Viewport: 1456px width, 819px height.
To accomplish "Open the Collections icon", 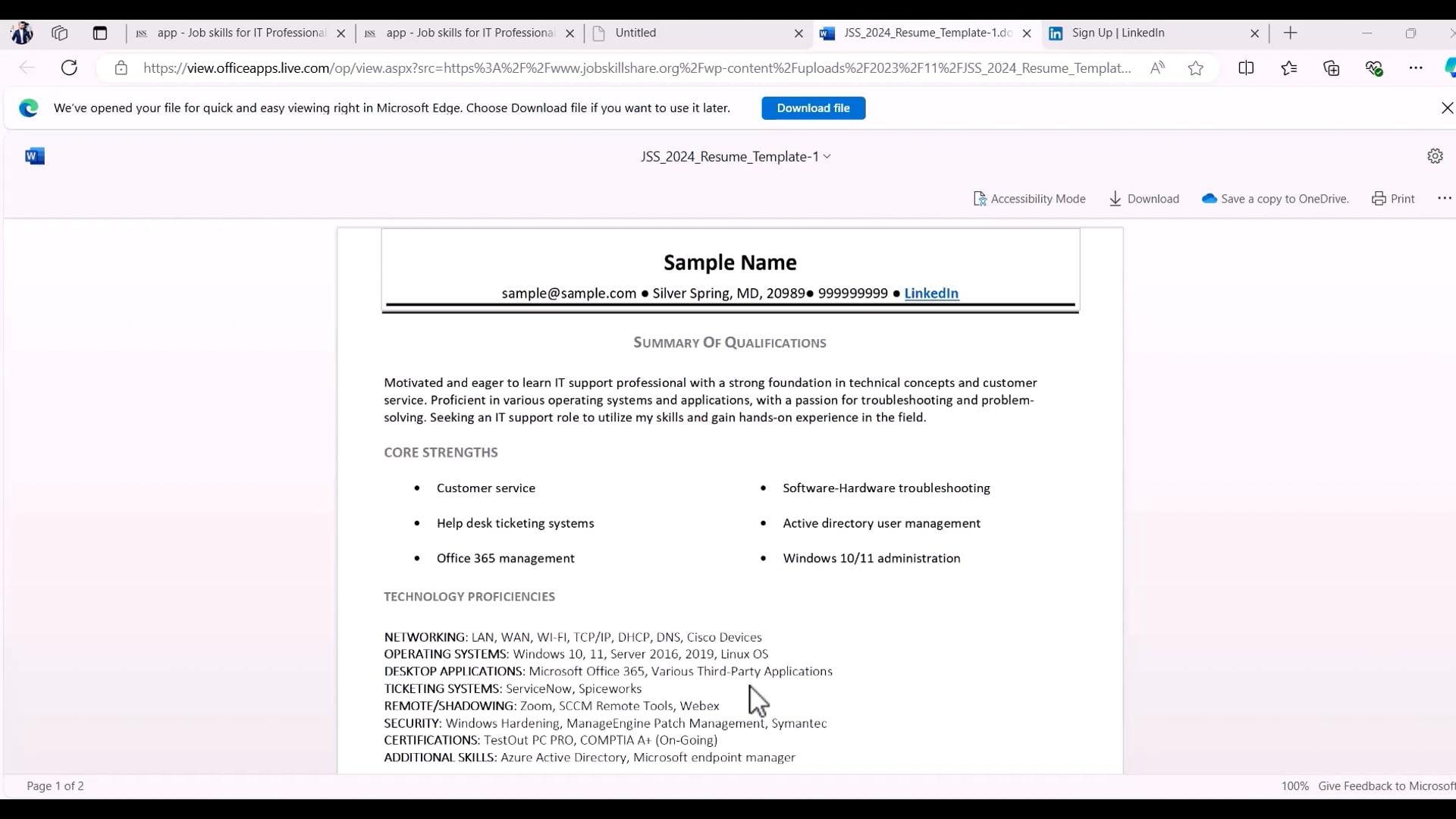I will click(1332, 68).
